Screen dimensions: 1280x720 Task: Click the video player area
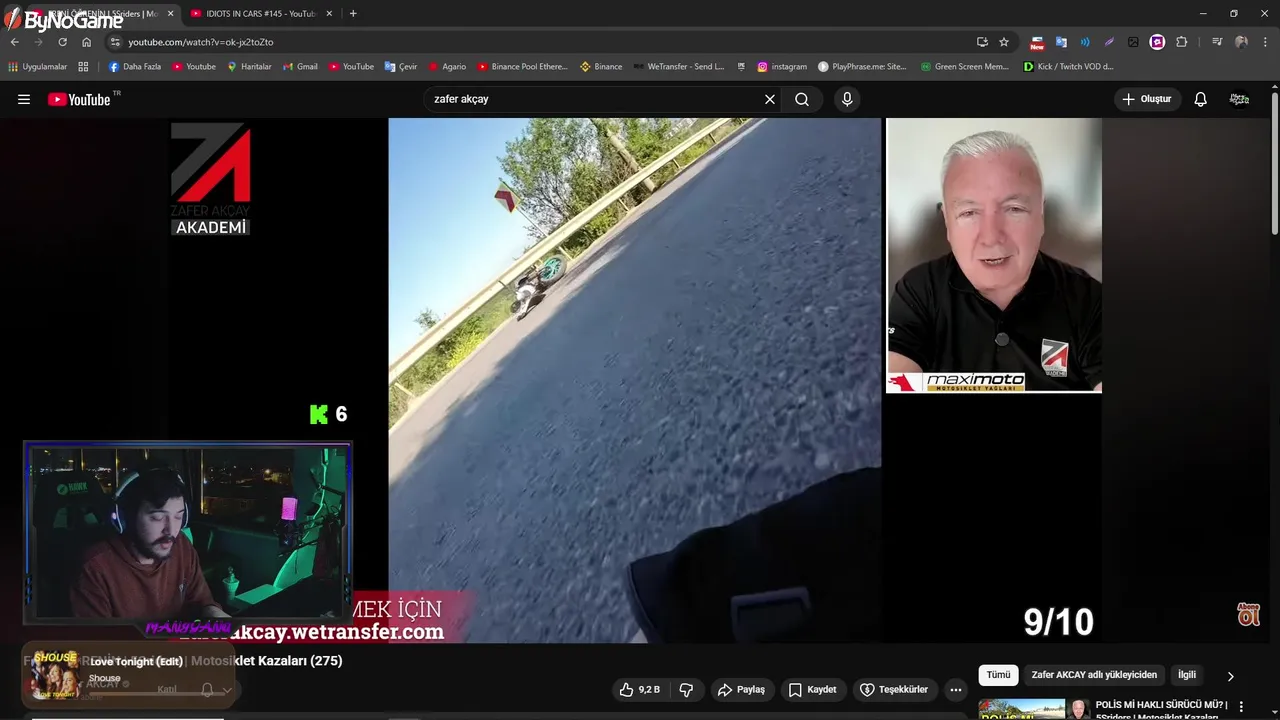635,380
